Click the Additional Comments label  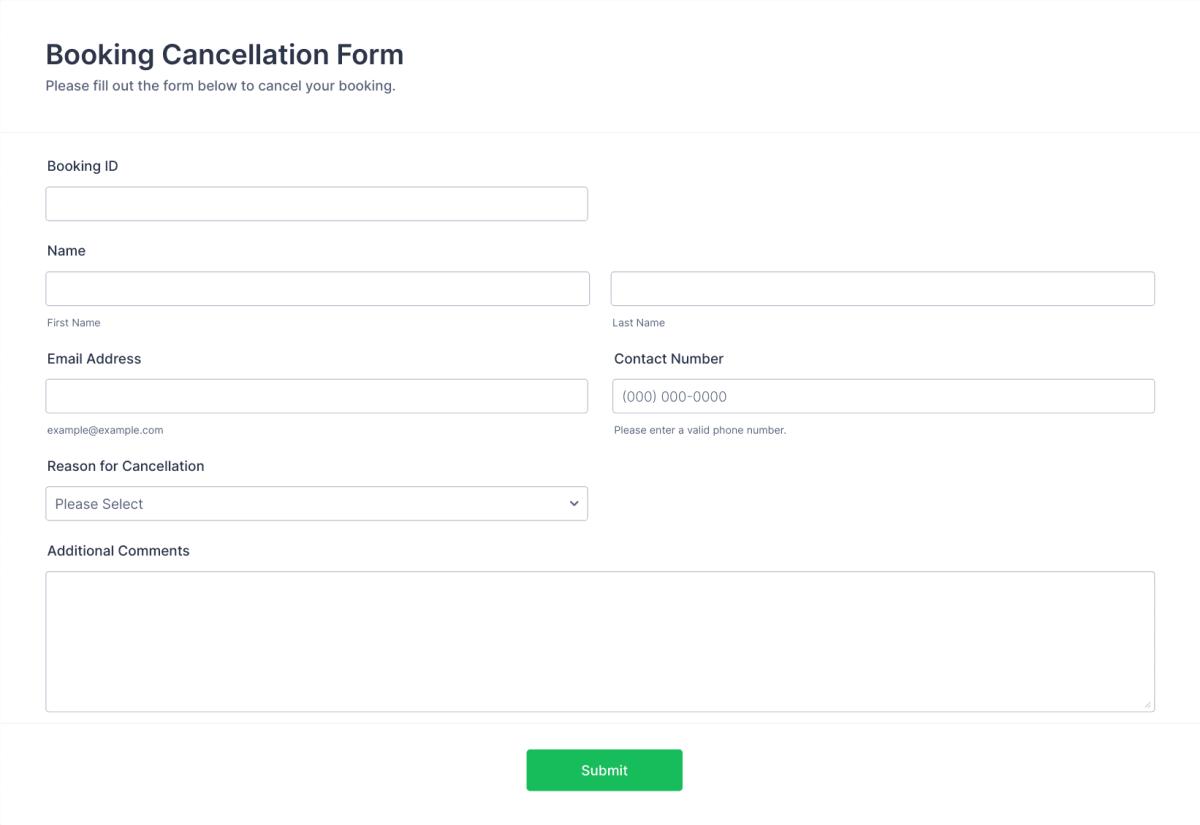point(118,551)
